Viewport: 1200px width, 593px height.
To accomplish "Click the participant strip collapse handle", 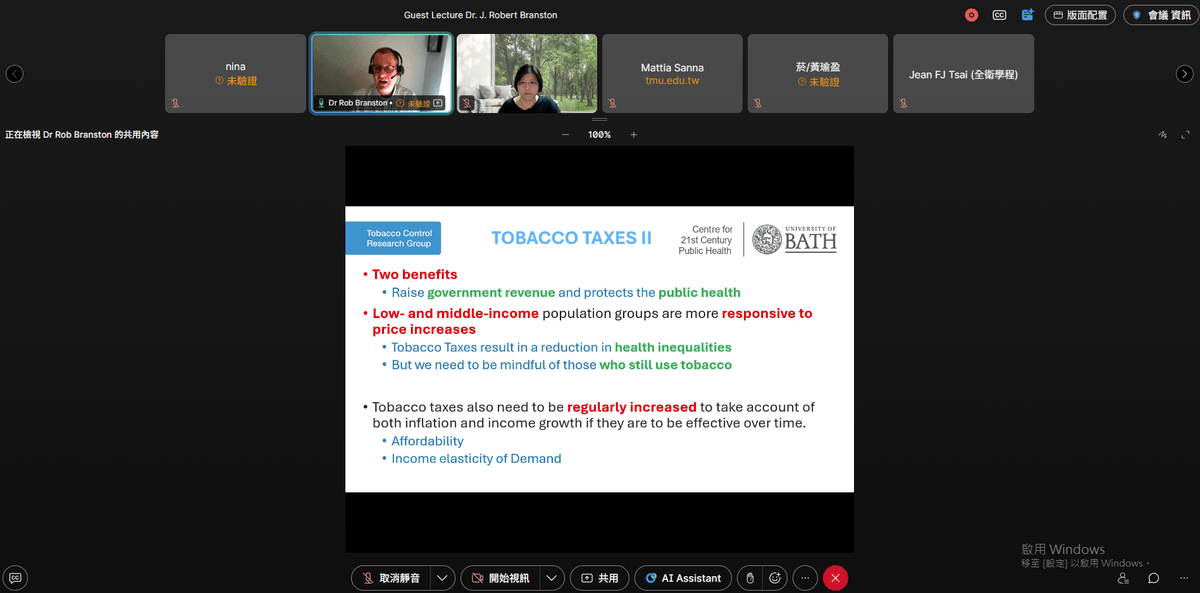I will (599, 119).
